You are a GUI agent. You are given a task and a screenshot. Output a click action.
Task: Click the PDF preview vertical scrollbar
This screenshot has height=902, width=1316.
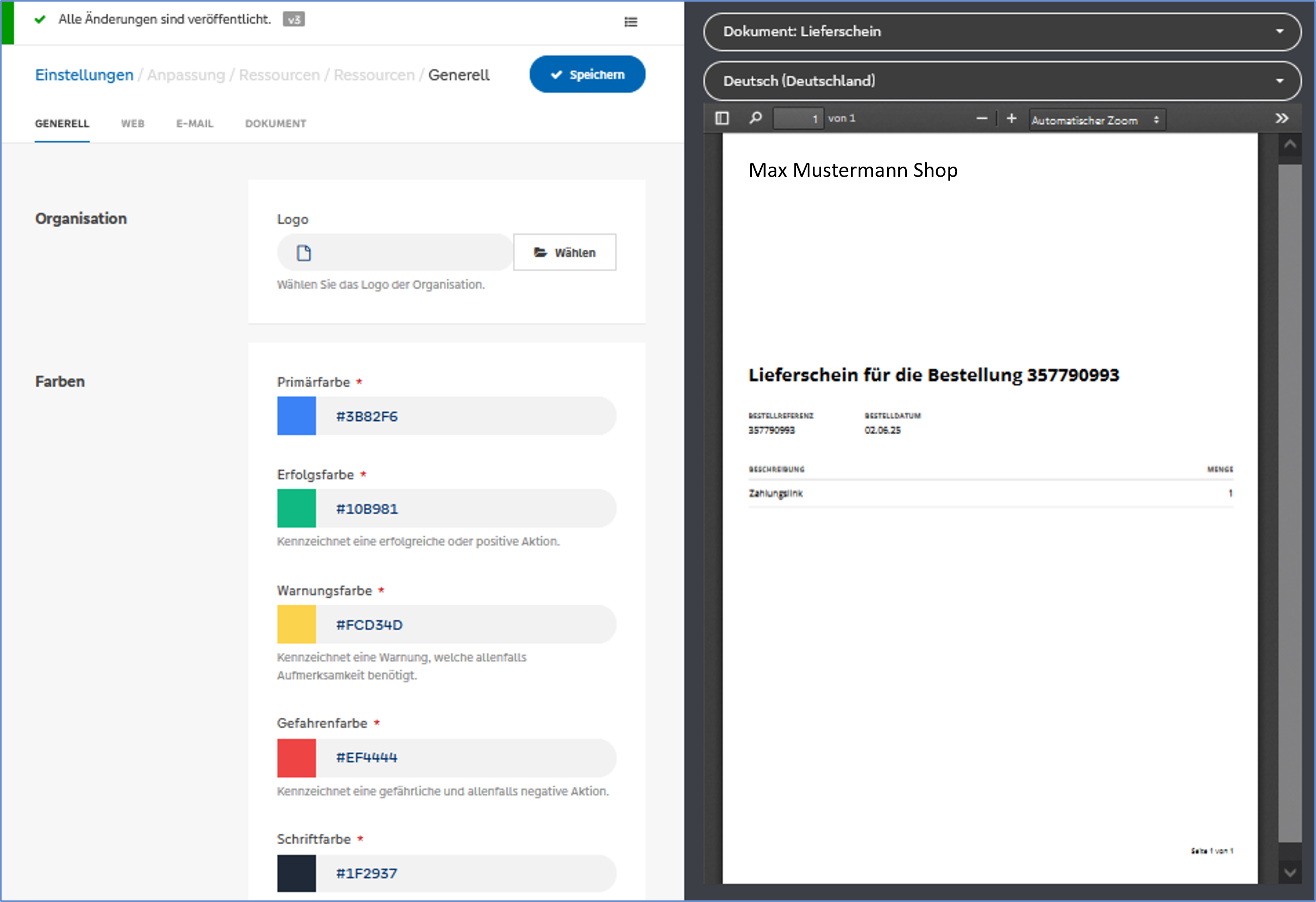pyautogui.click(x=1290, y=503)
